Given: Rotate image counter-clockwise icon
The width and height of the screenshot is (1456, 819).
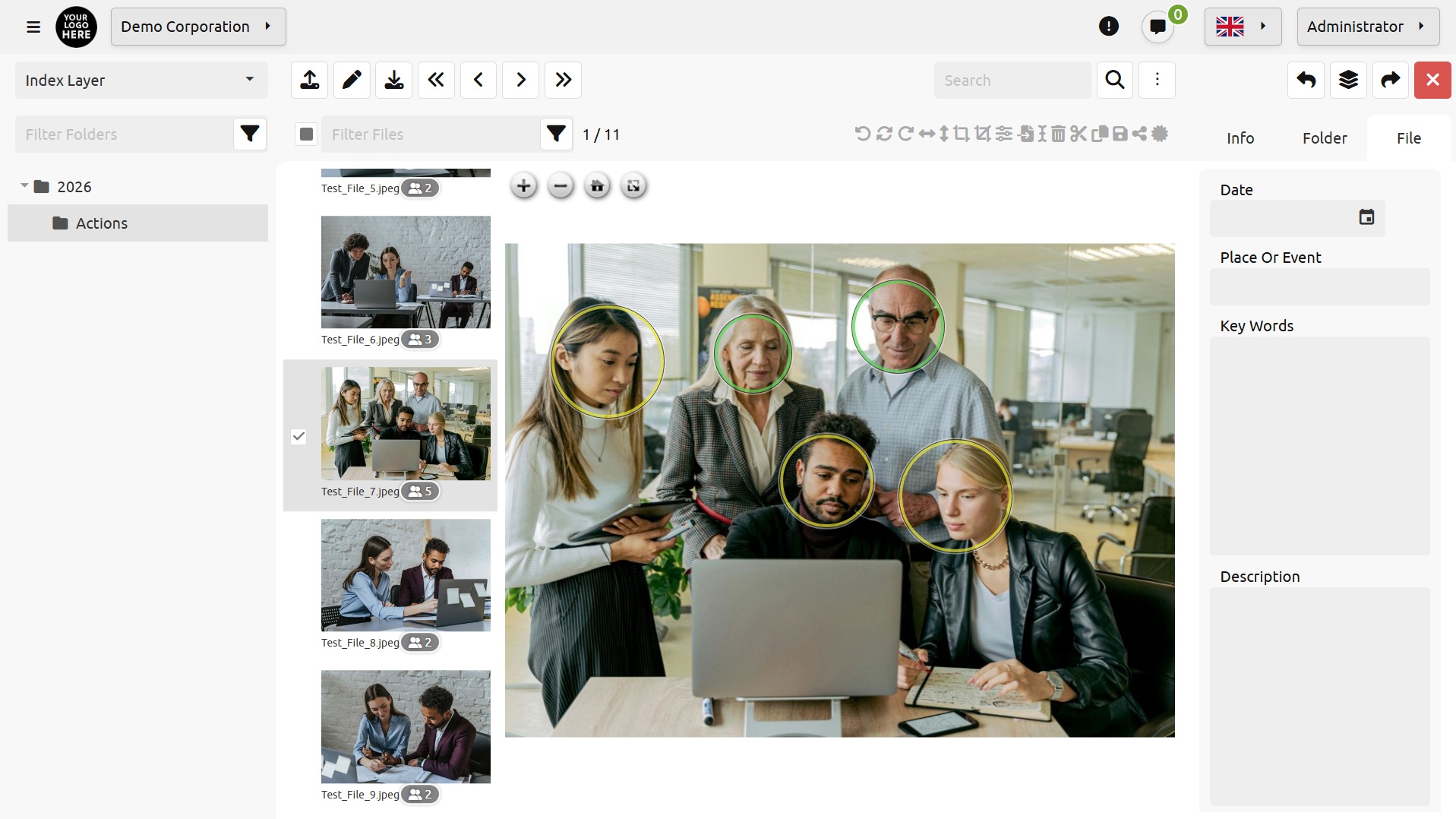Looking at the screenshot, I should coord(863,134).
